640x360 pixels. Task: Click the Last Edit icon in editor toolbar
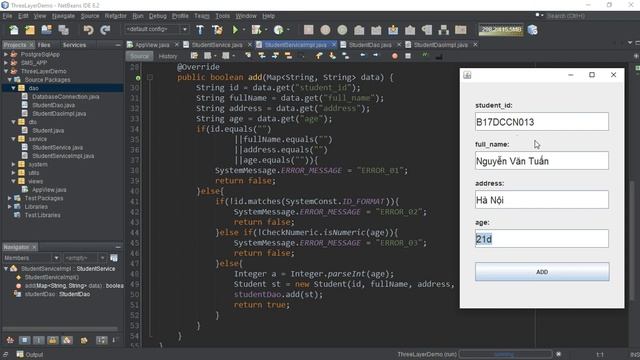pos(194,56)
